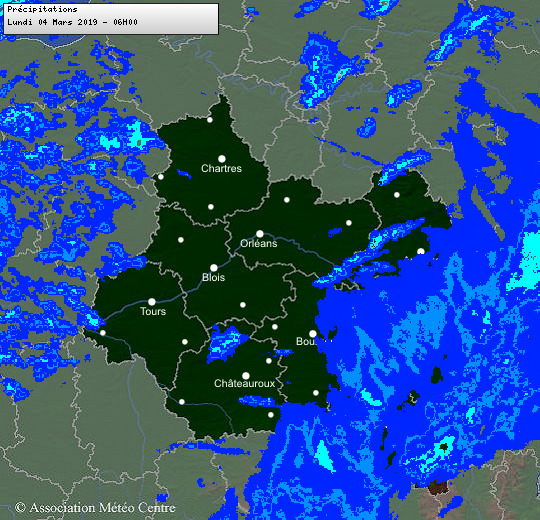Click the station dot west of Blois
Viewport: 540px width, 520px height.
[181, 240]
